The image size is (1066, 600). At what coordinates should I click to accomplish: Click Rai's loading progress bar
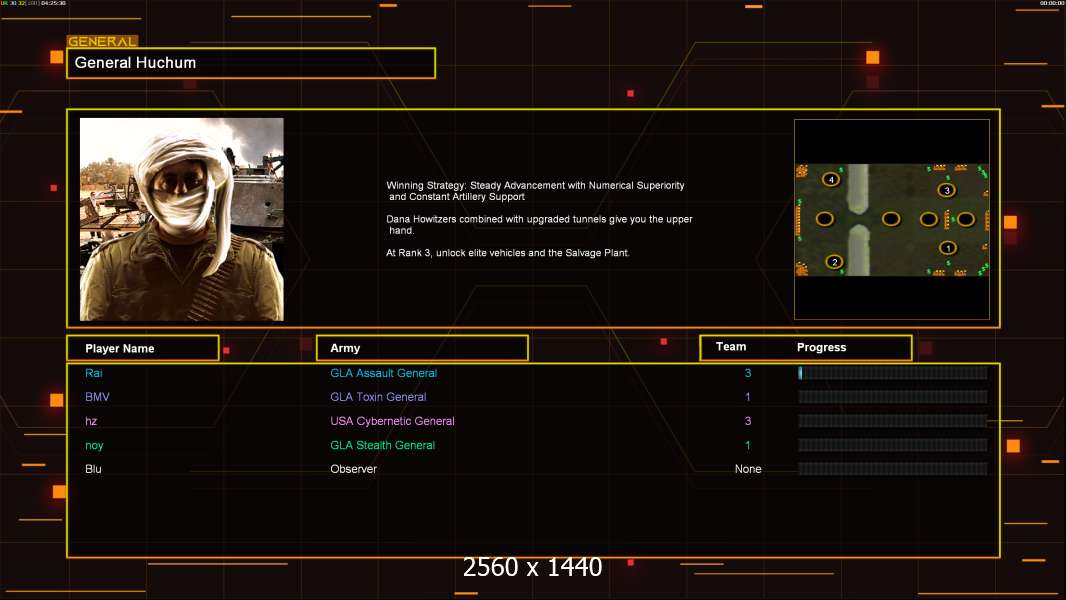[893, 373]
